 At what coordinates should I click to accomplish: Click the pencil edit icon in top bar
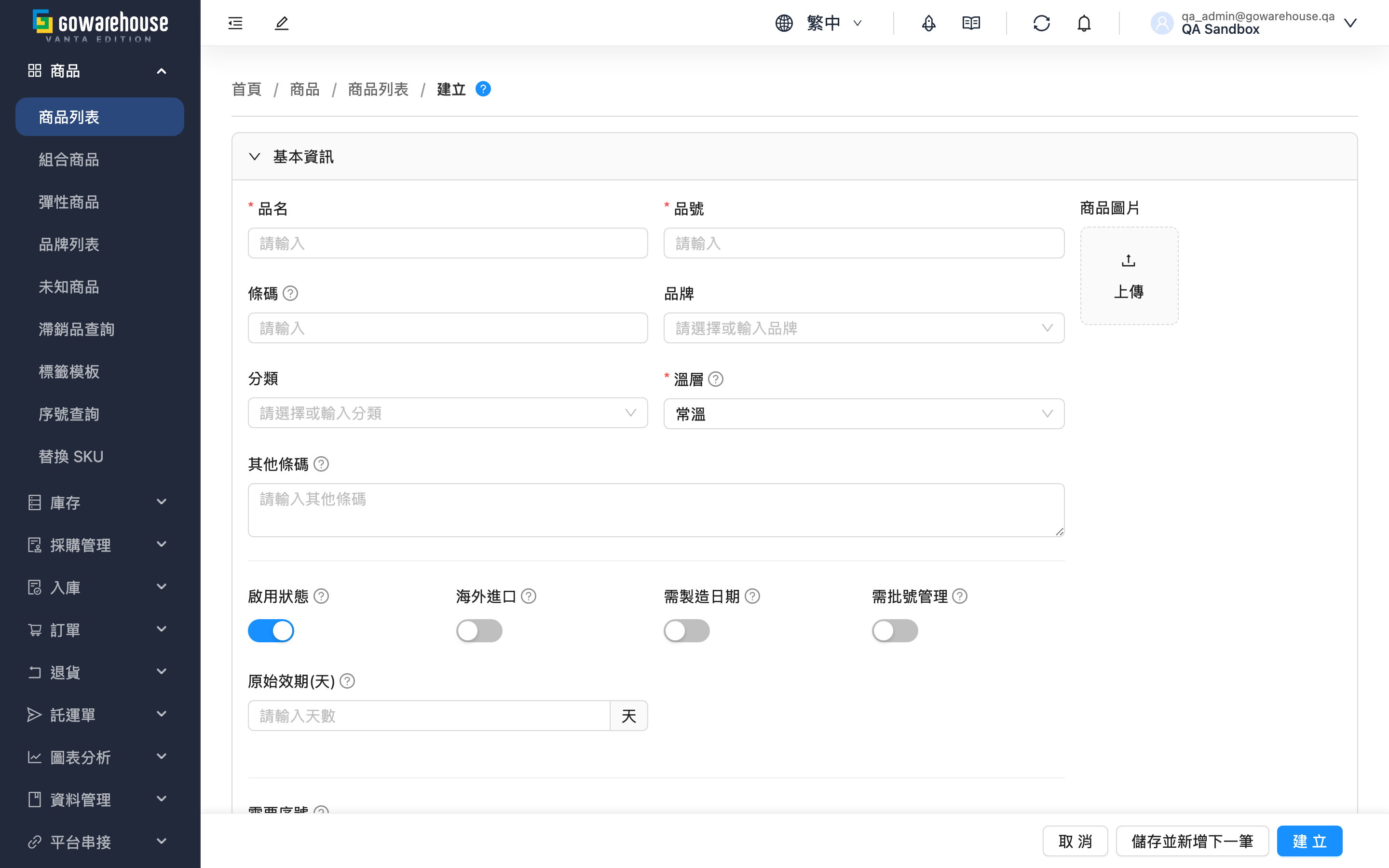coord(282,23)
